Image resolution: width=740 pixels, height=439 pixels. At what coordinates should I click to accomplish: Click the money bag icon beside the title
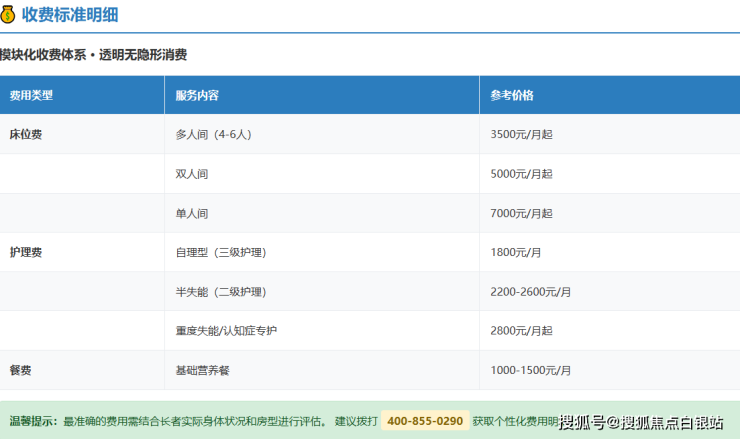8,14
